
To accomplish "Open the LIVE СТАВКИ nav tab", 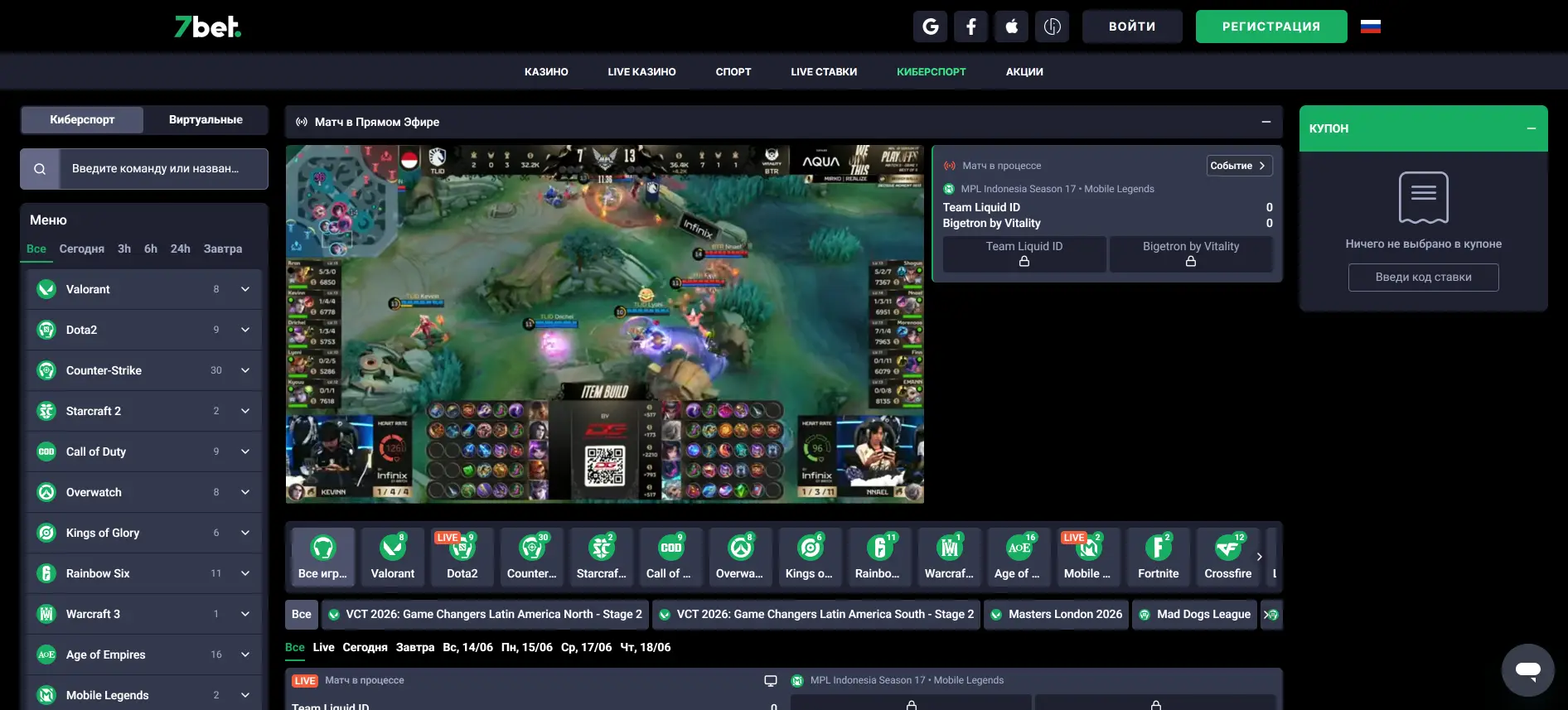I will [x=824, y=72].
